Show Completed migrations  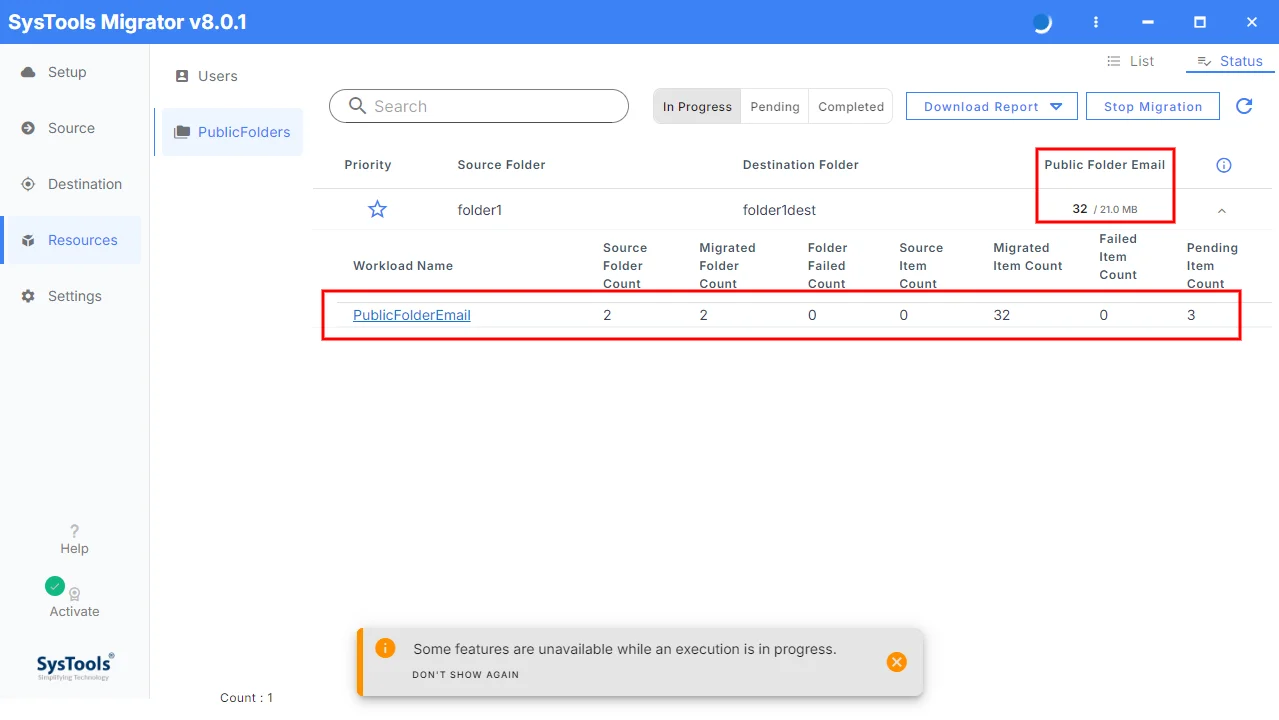851,106
